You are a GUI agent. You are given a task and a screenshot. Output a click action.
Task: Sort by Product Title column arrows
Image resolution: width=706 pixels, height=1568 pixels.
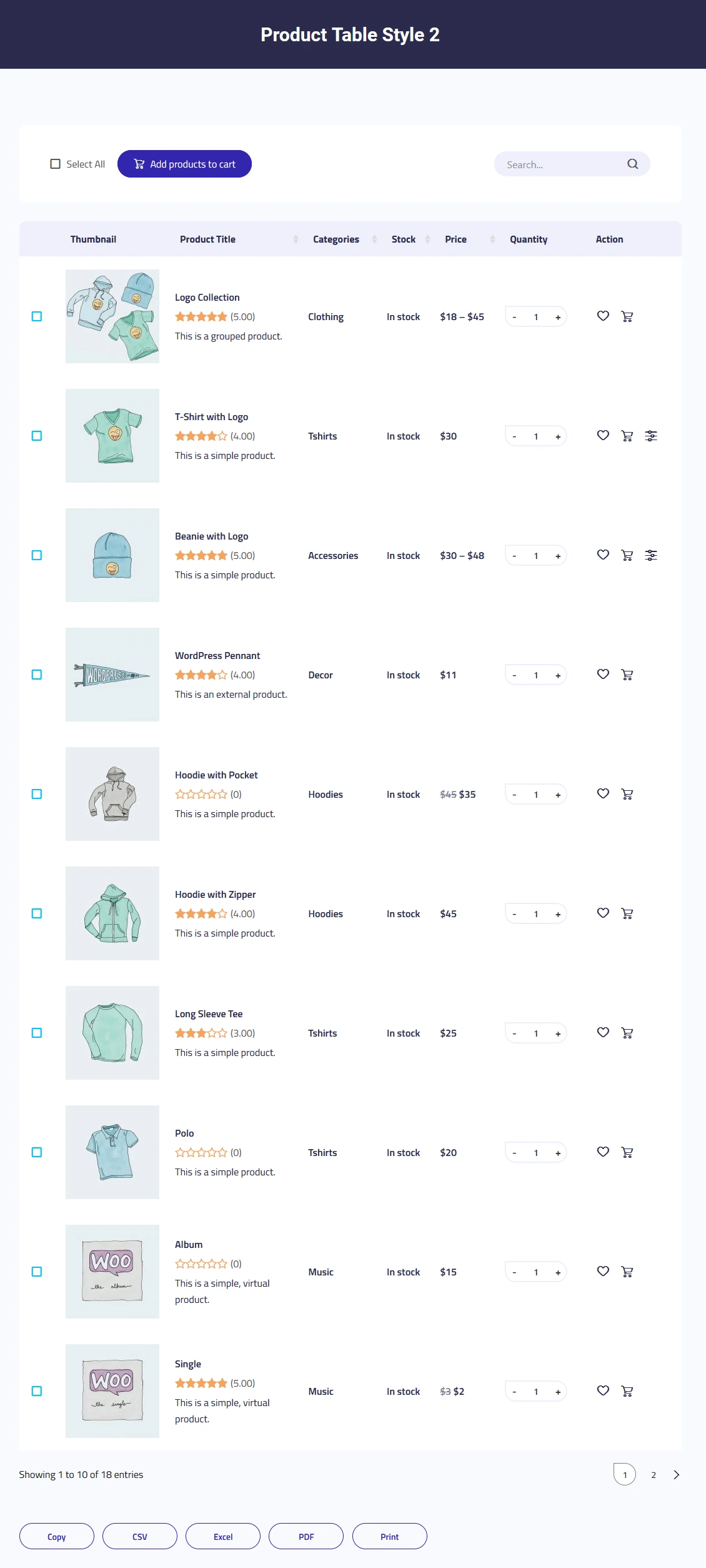[x=296, y=239]
